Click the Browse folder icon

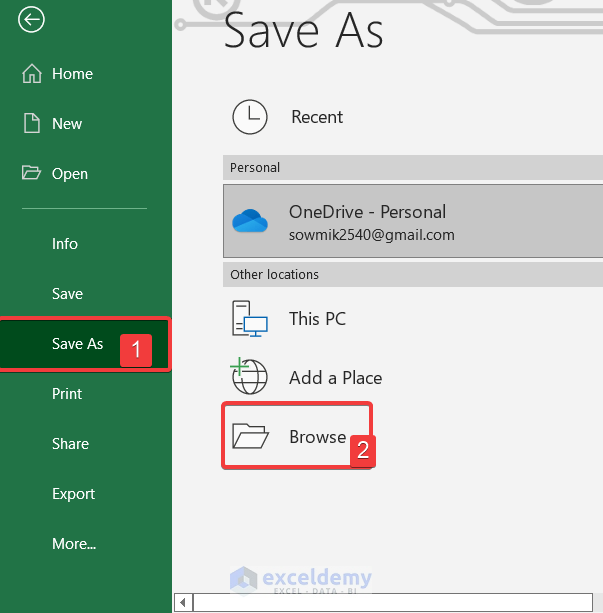coord(250,436)
